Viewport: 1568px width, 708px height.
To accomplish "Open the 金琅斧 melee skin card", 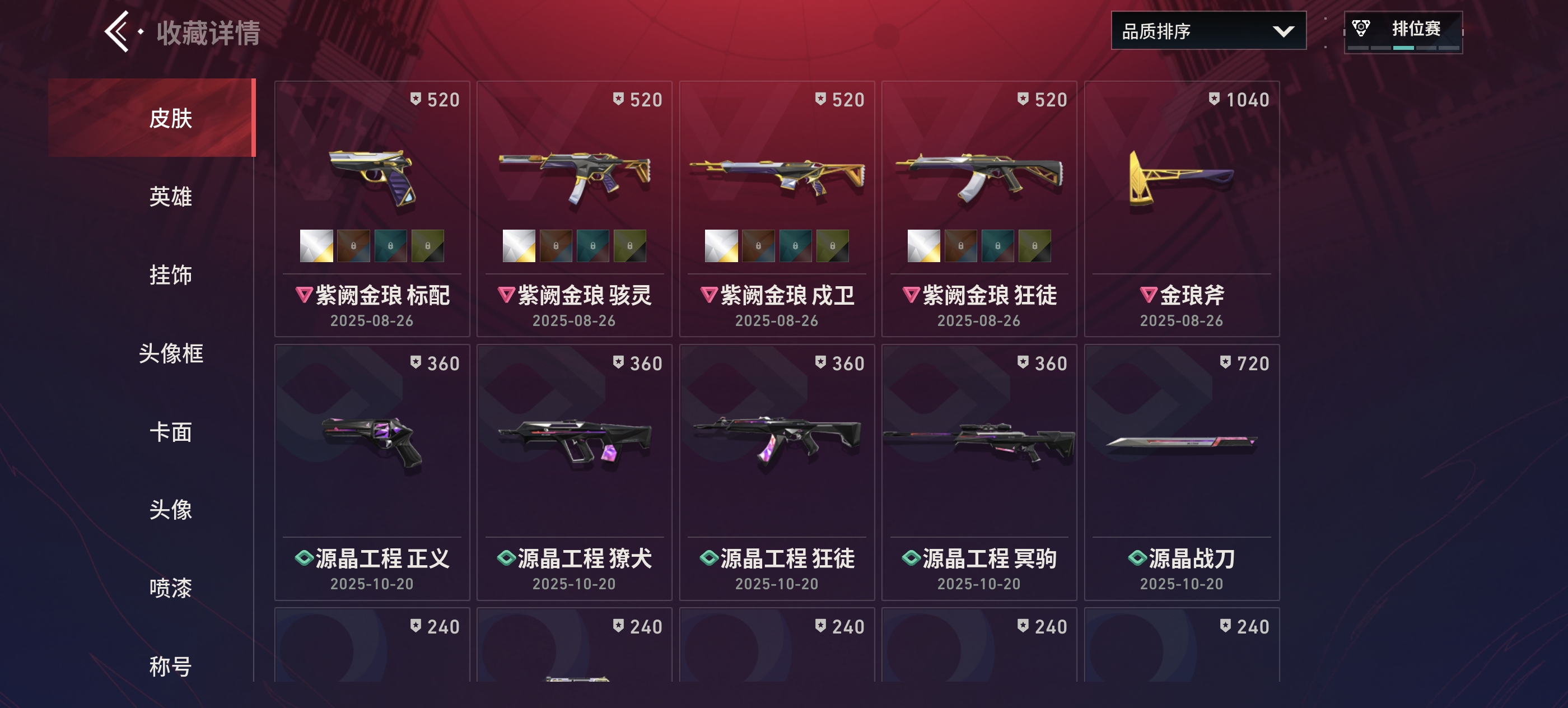I will (x=1182, y=209).
